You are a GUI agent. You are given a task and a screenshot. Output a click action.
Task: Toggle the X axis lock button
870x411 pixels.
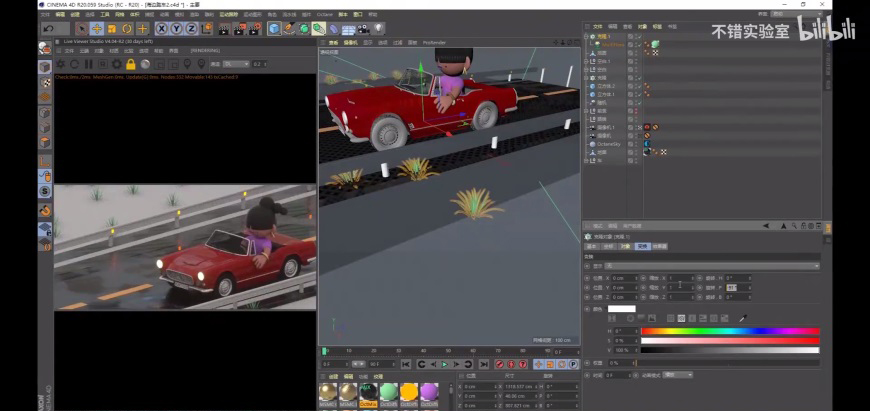(161, 29)
